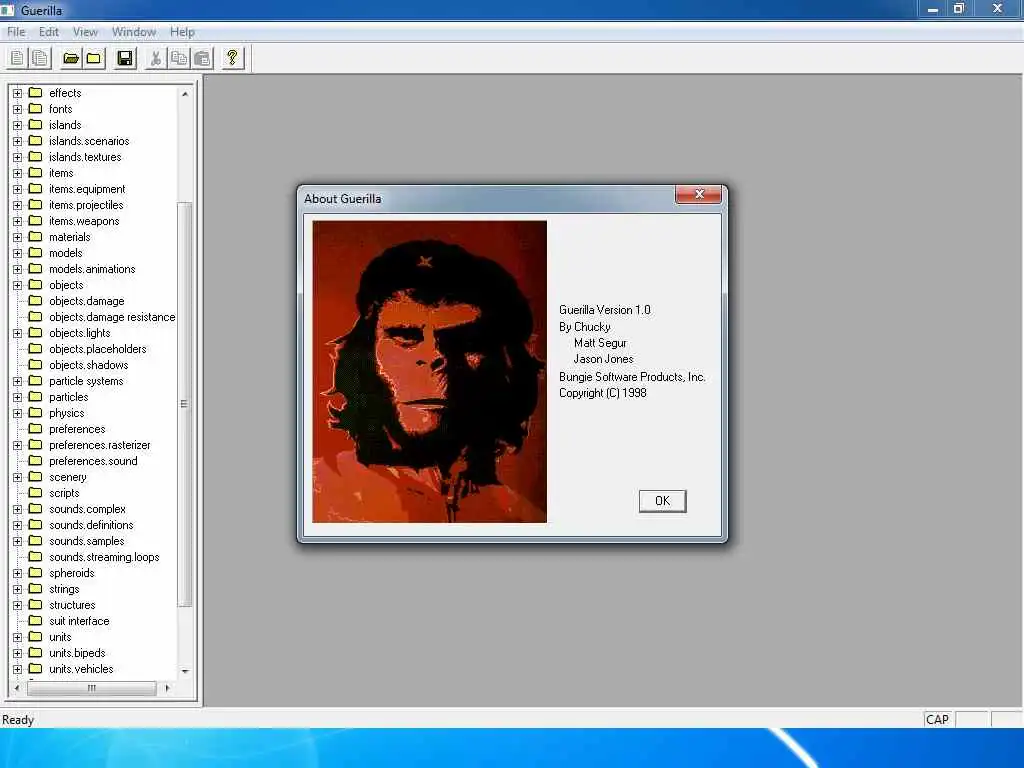Viewport: 1024px width, 768px height.
Task: Click the tree scroll up arrow
Action: click(x=185, y=94)
